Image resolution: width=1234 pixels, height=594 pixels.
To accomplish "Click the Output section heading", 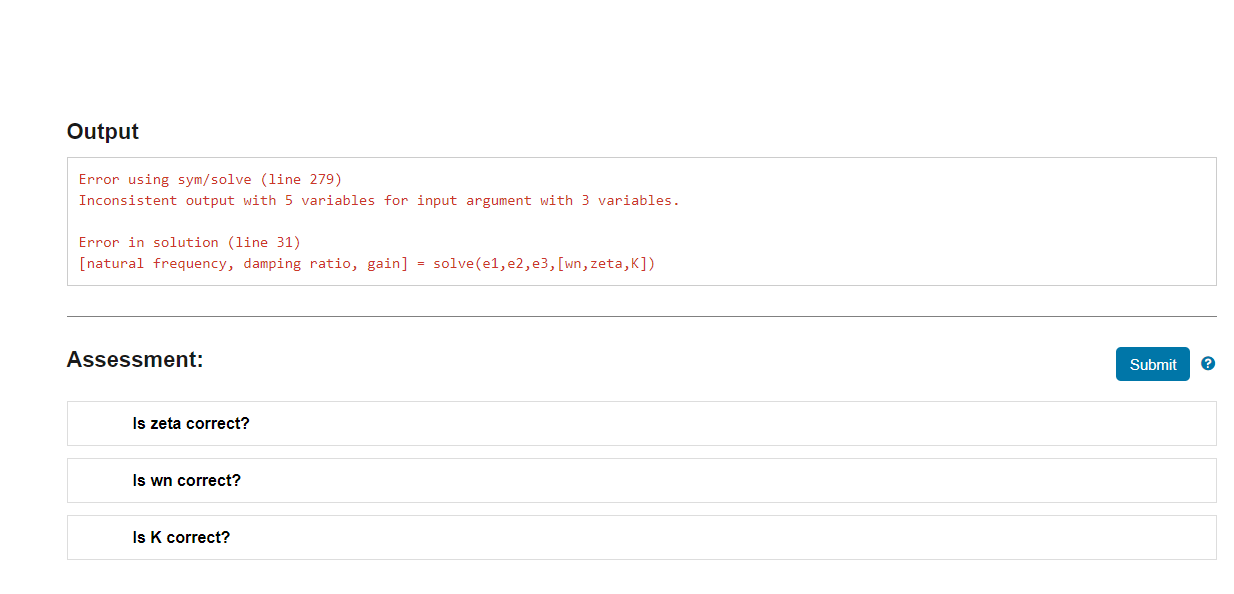I will click(102, 131).
